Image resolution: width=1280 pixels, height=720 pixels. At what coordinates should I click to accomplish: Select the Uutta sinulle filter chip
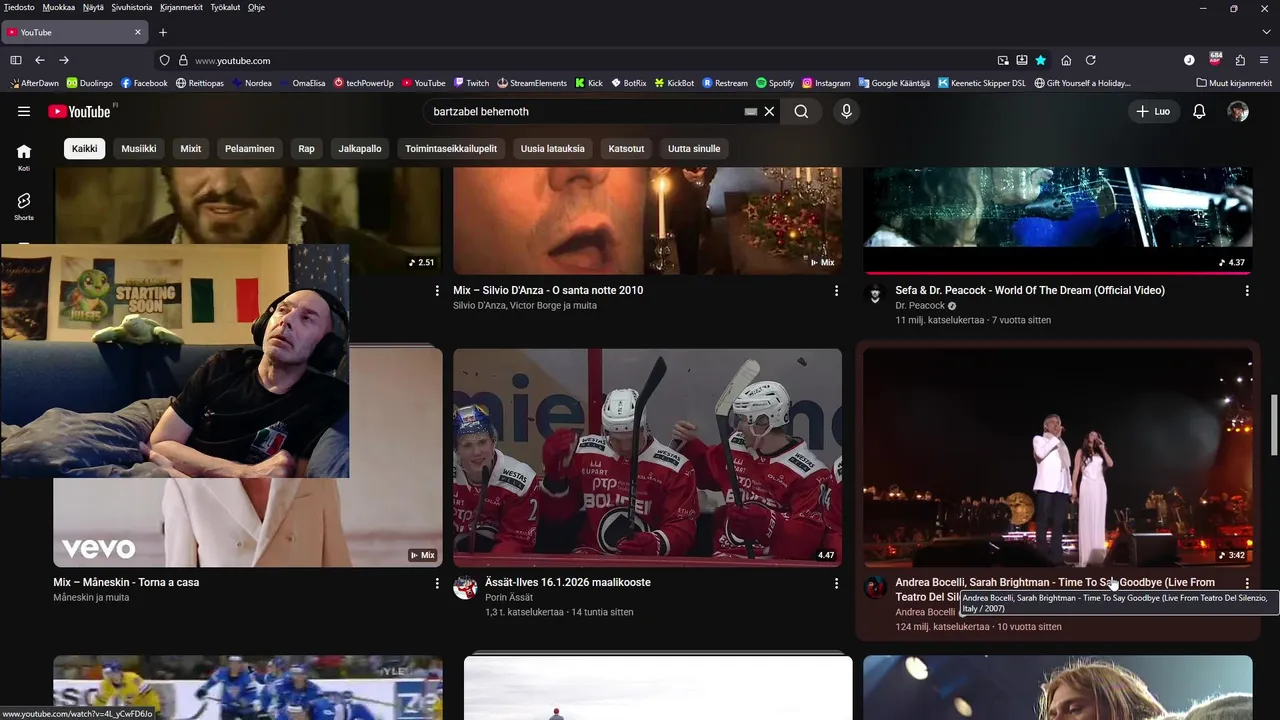[694, 148]
